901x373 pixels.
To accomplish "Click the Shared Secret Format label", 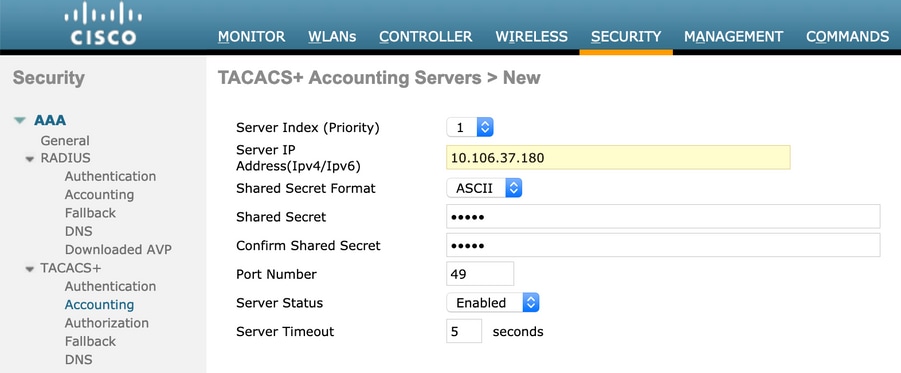I will click(306, 188).
